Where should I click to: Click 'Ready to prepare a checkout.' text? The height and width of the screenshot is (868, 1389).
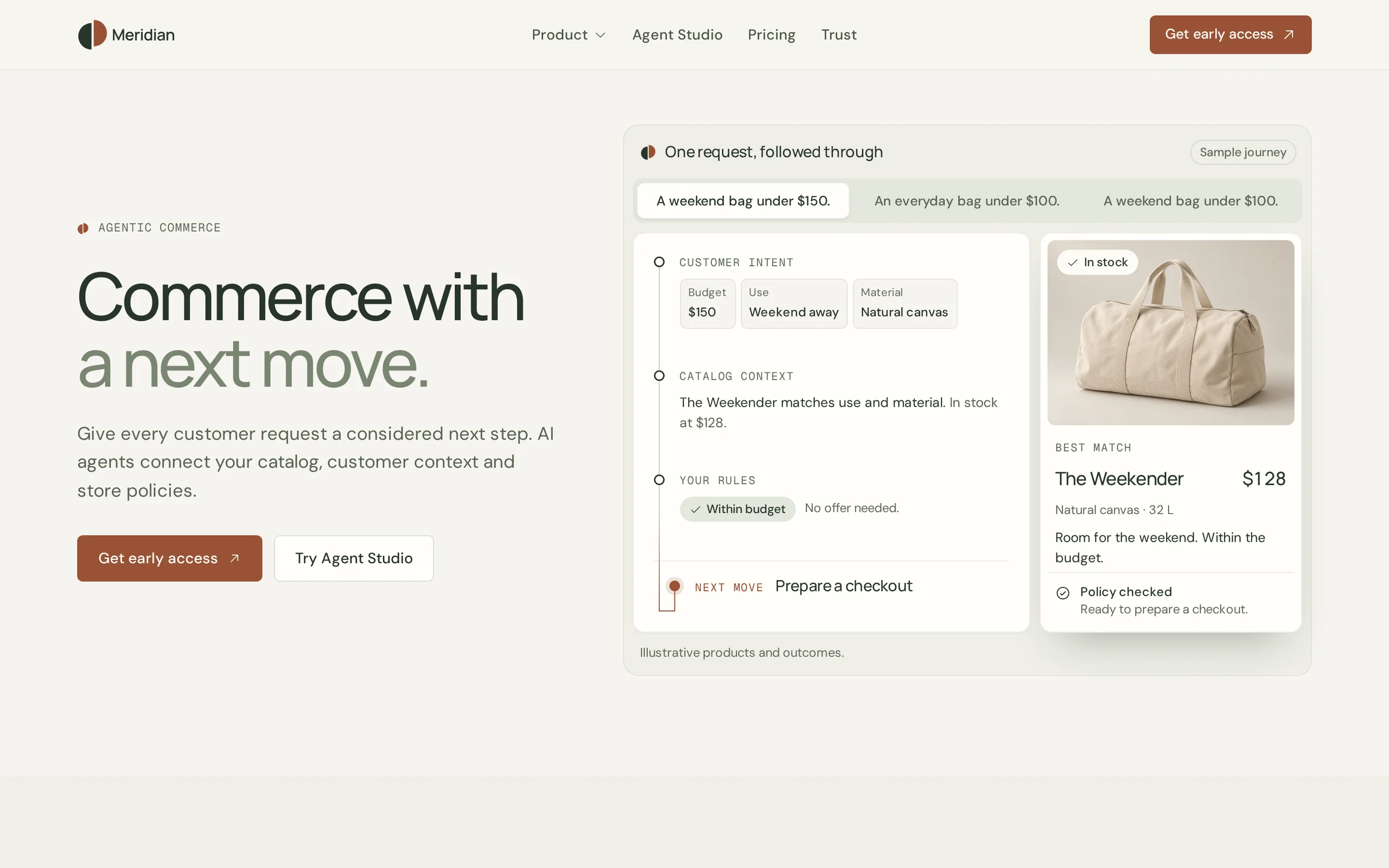click(x=1163, y=609)
